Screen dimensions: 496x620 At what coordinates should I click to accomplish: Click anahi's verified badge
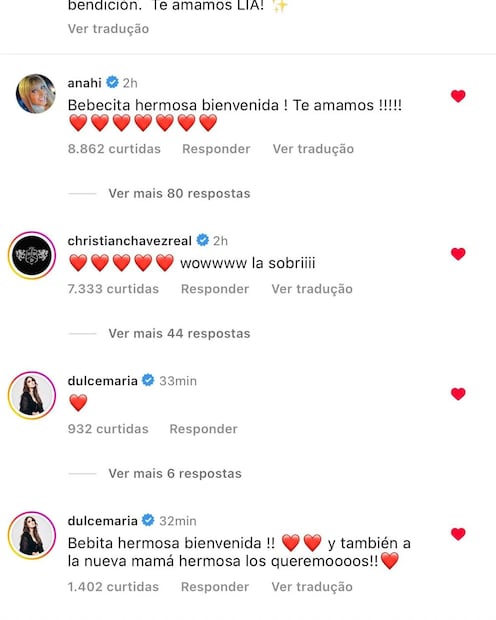[x=112, y=82]
